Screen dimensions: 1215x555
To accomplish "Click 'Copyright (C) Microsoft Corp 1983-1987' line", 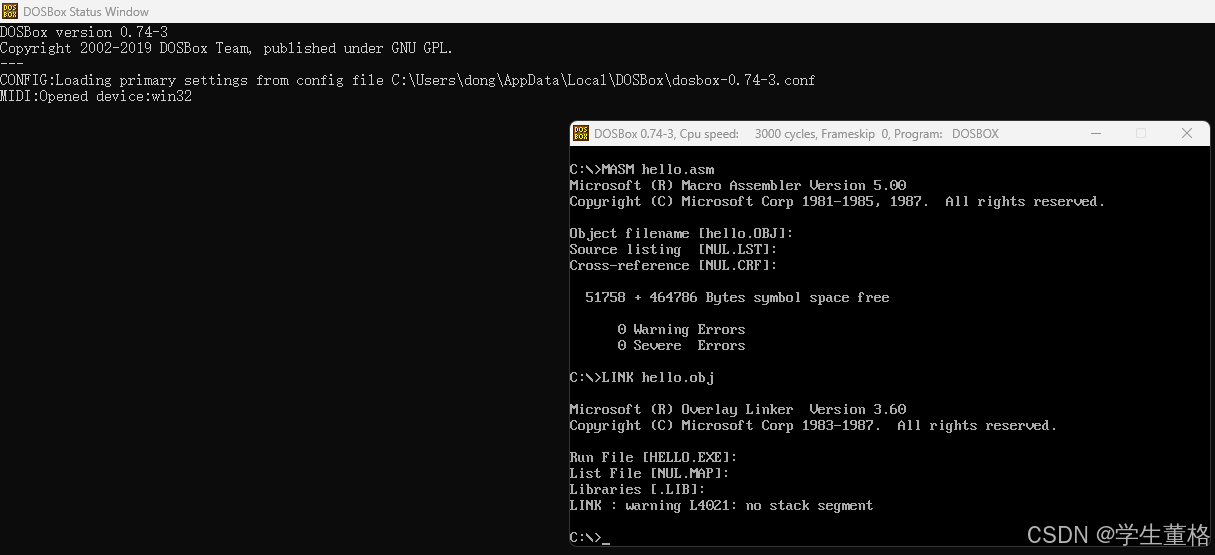I will coord(813,426).
